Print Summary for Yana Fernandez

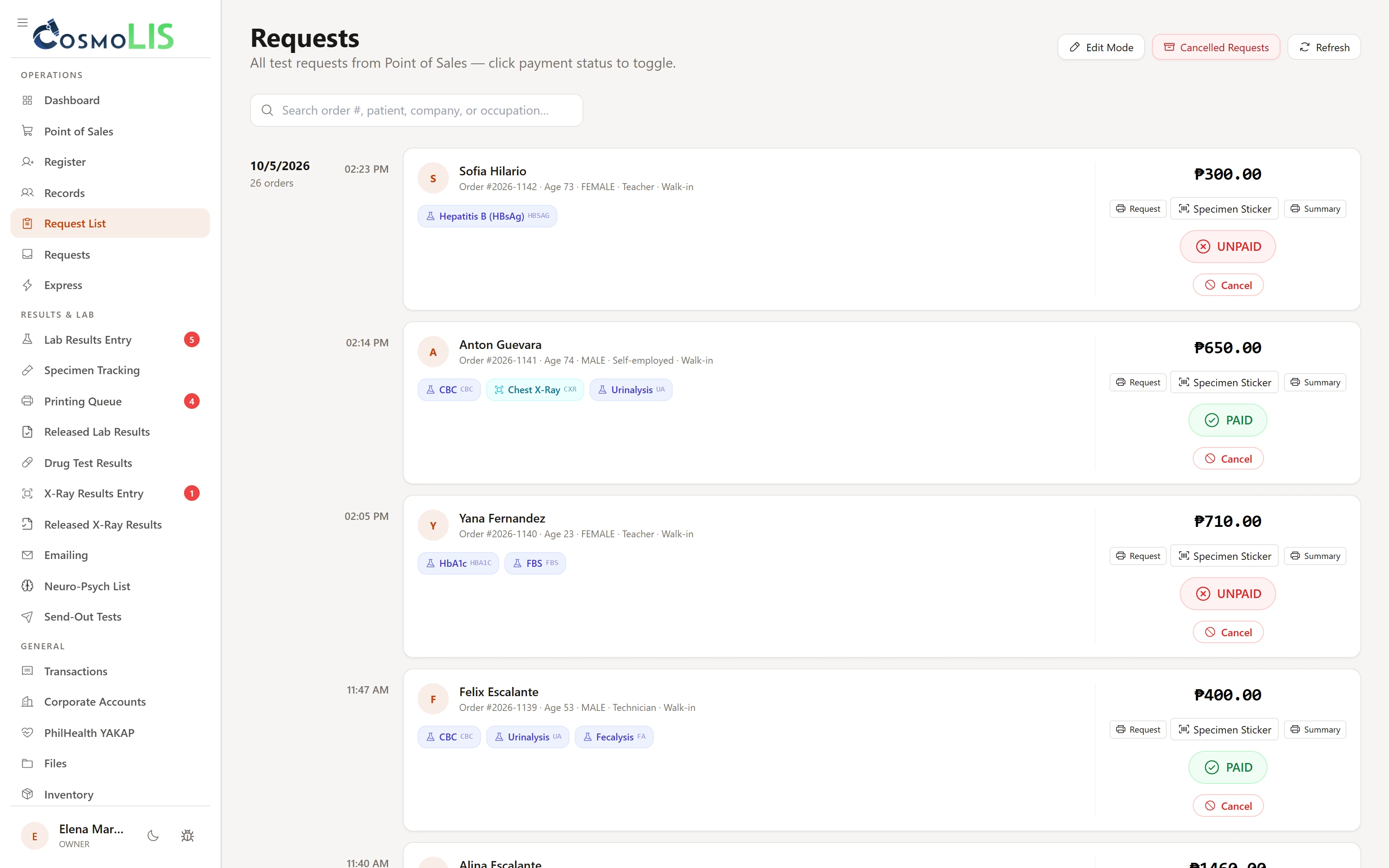coord(1315,556)
